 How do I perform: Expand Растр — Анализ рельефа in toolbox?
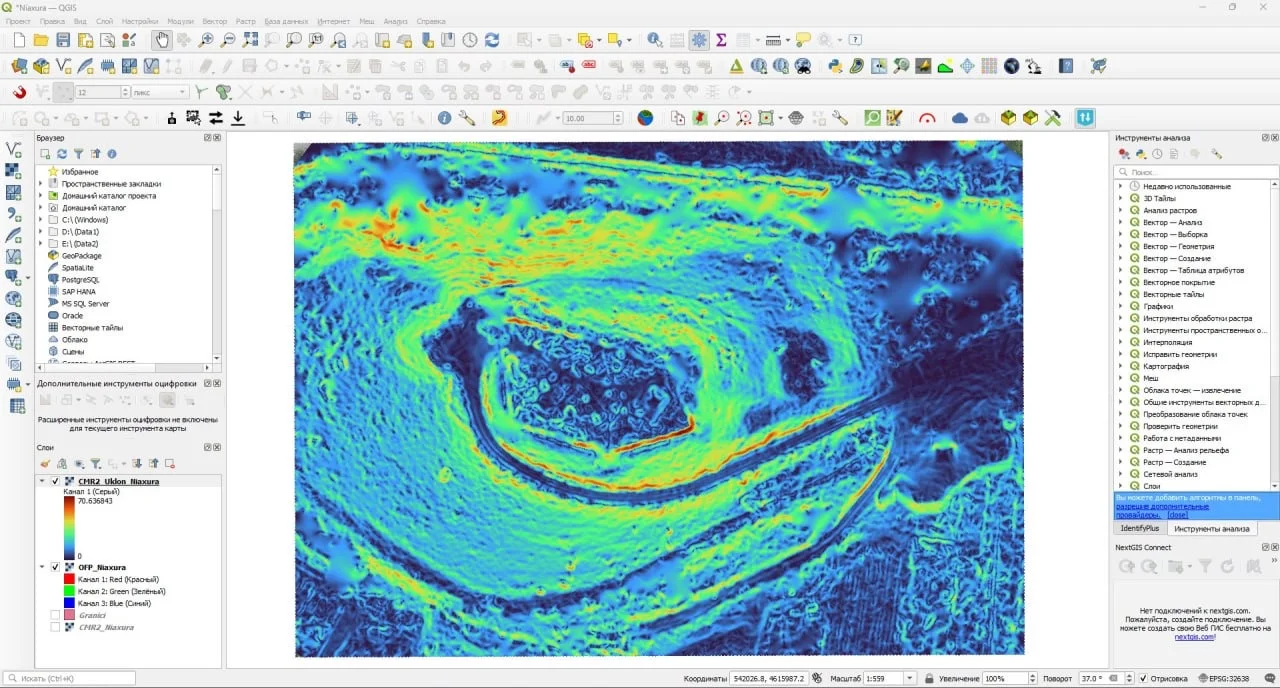(x=1120, y=451)
